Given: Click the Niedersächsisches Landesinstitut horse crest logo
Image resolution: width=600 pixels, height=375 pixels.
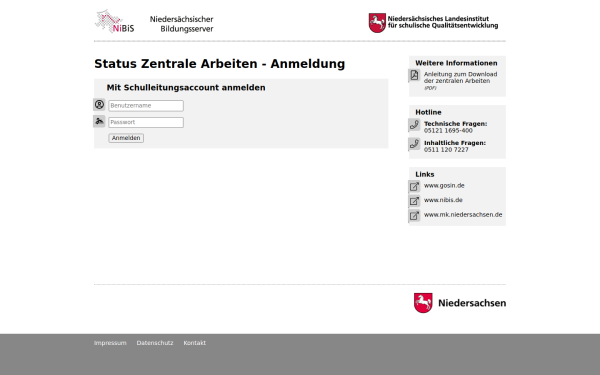Looking at the screenshot, I should [x=377, y=23].
